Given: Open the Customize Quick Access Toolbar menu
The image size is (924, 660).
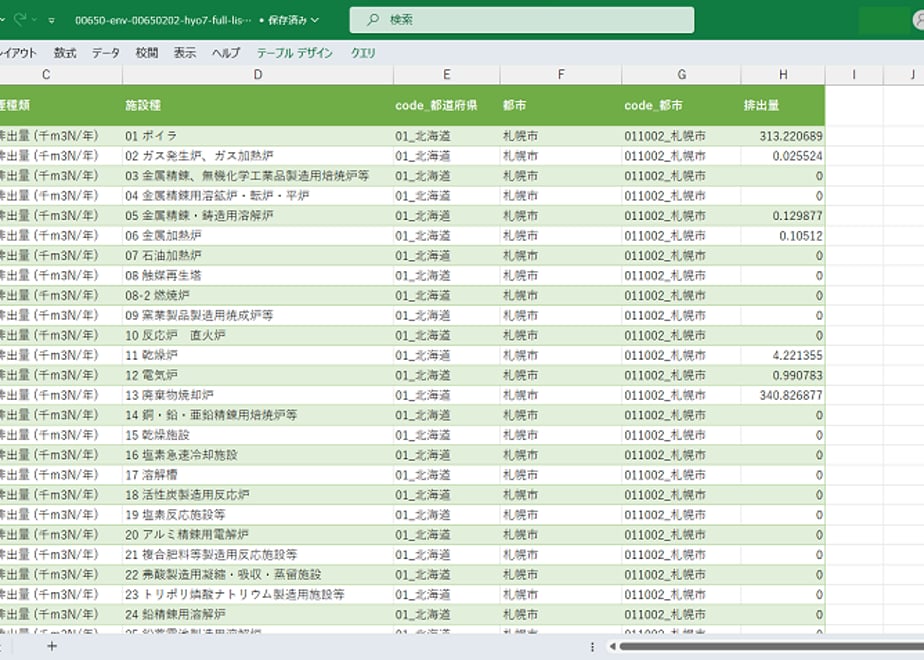Looking at the screenshot, I should click(52, 20).
